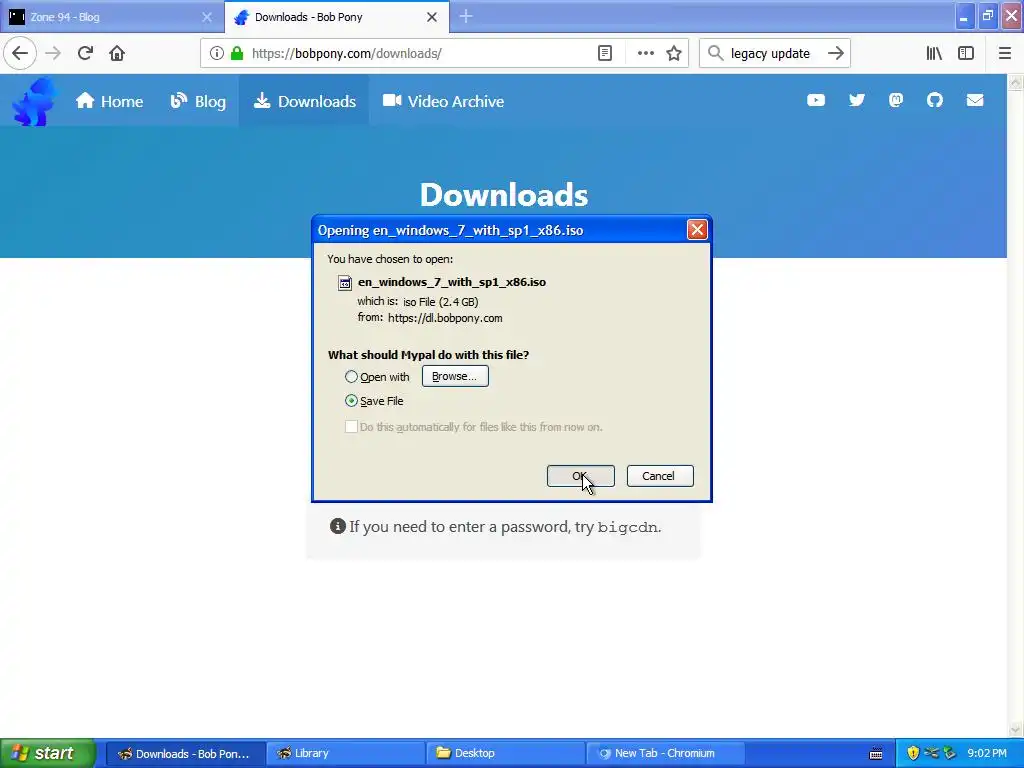Select the Save File radio option
The width and height of the screenshot is (1024, 768).
coord(351,401)
